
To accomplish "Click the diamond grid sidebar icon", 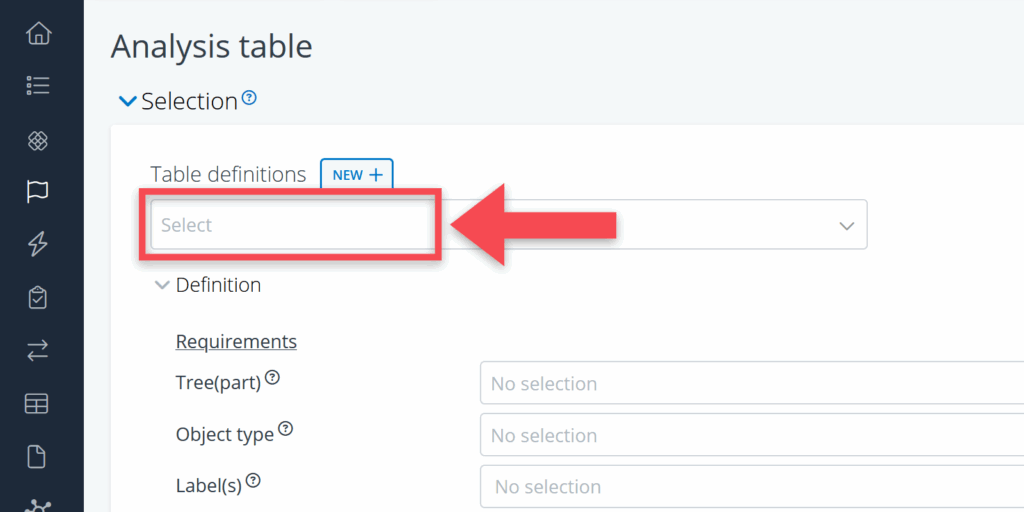I will (x=38, y=139).
